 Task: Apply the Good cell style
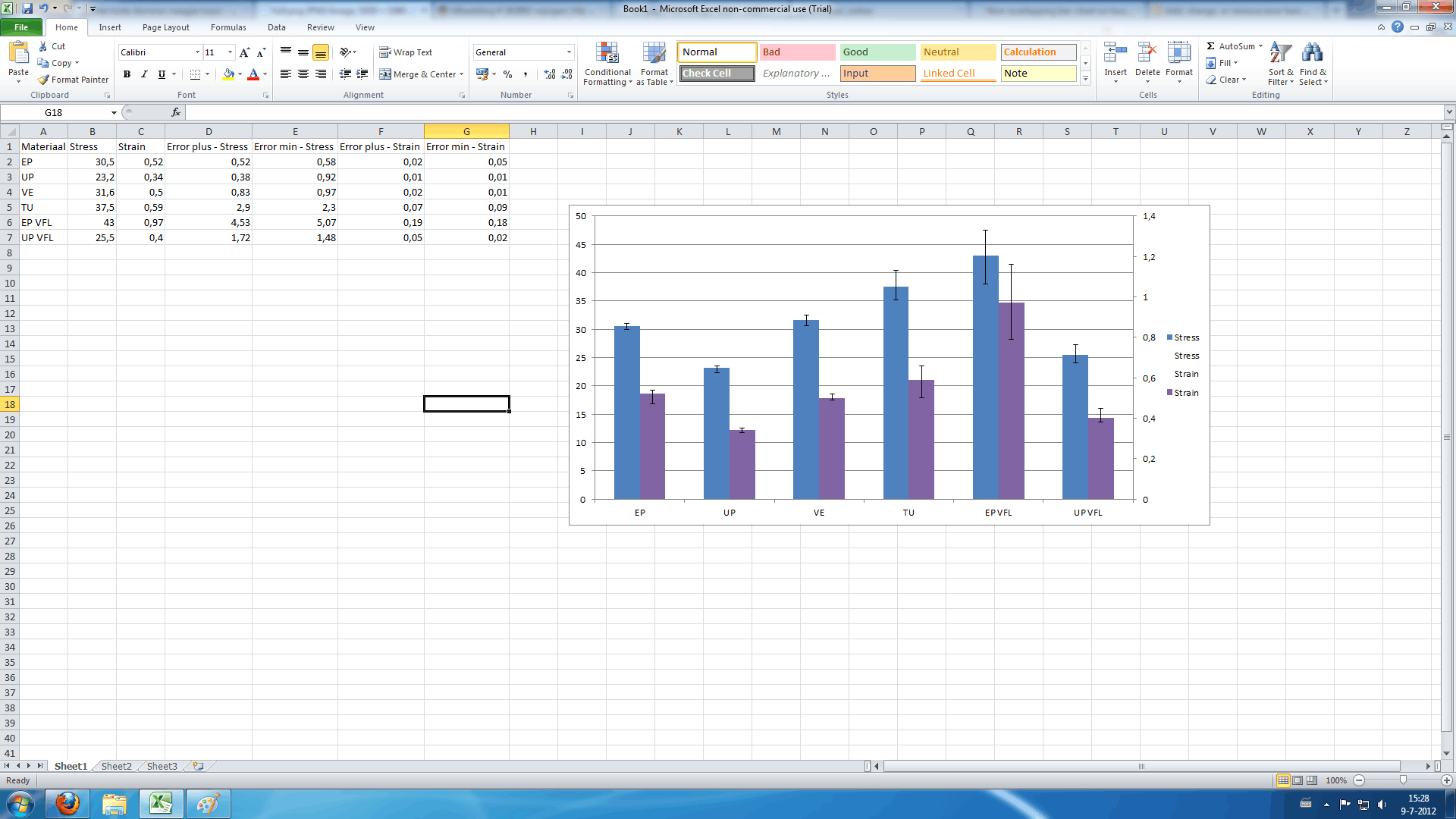tap(877, 52)
